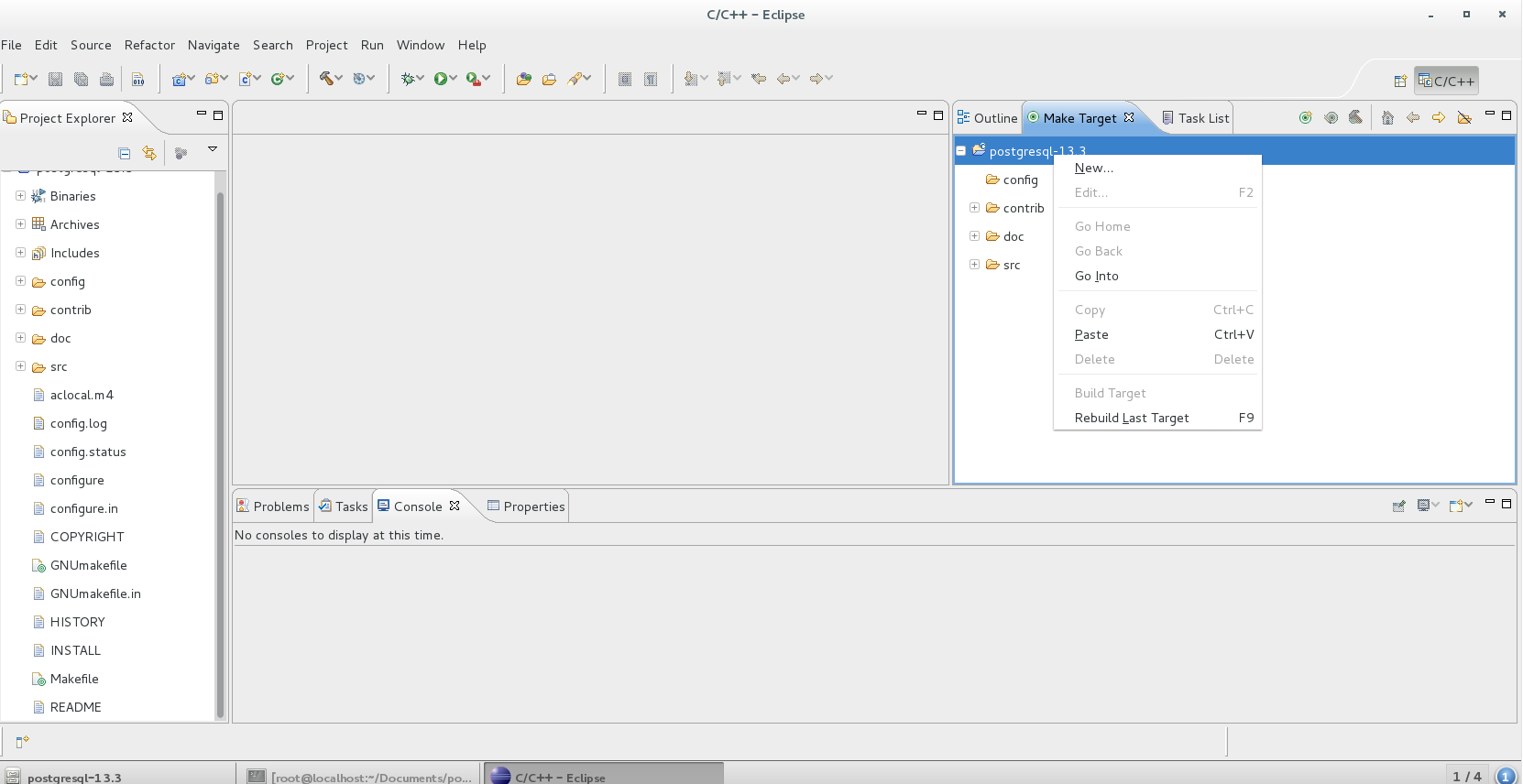Viewport: 1523px width, 784px height.
Task: Toggle Link with Editor in Project Explorer
Action: coord(149,153)
